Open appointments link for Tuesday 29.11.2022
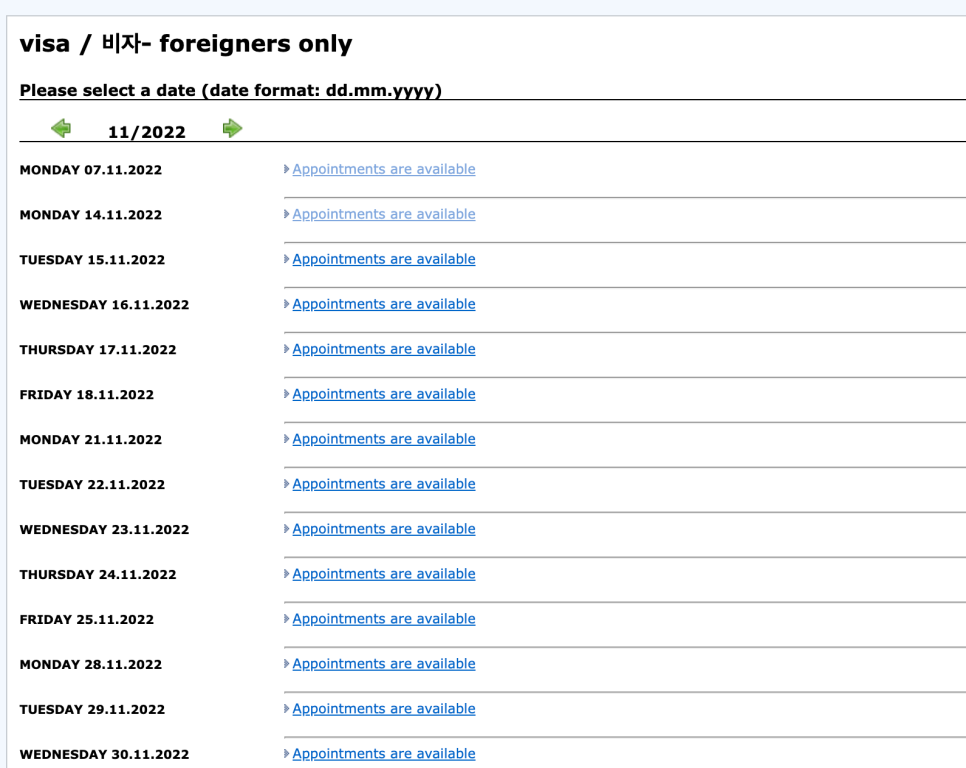The width and height of the screenshot is (966, 768). pos(384,708)
